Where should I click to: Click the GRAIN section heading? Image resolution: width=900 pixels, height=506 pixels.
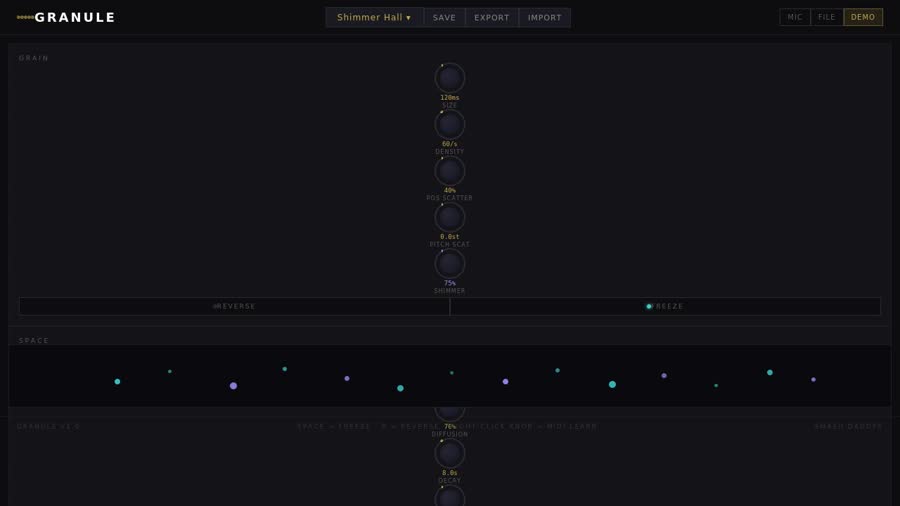pos(34,58)
